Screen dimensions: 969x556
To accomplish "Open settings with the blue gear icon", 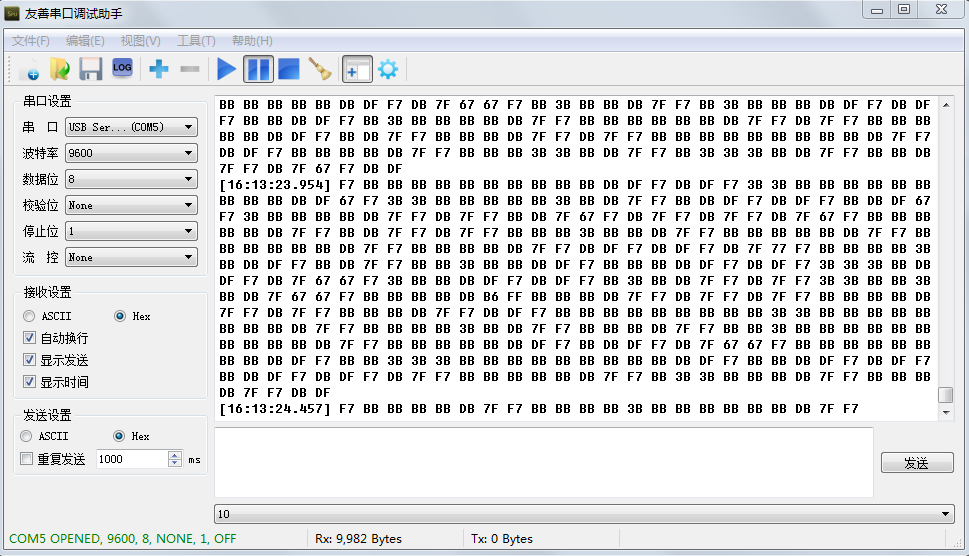I will click(388, 69).
